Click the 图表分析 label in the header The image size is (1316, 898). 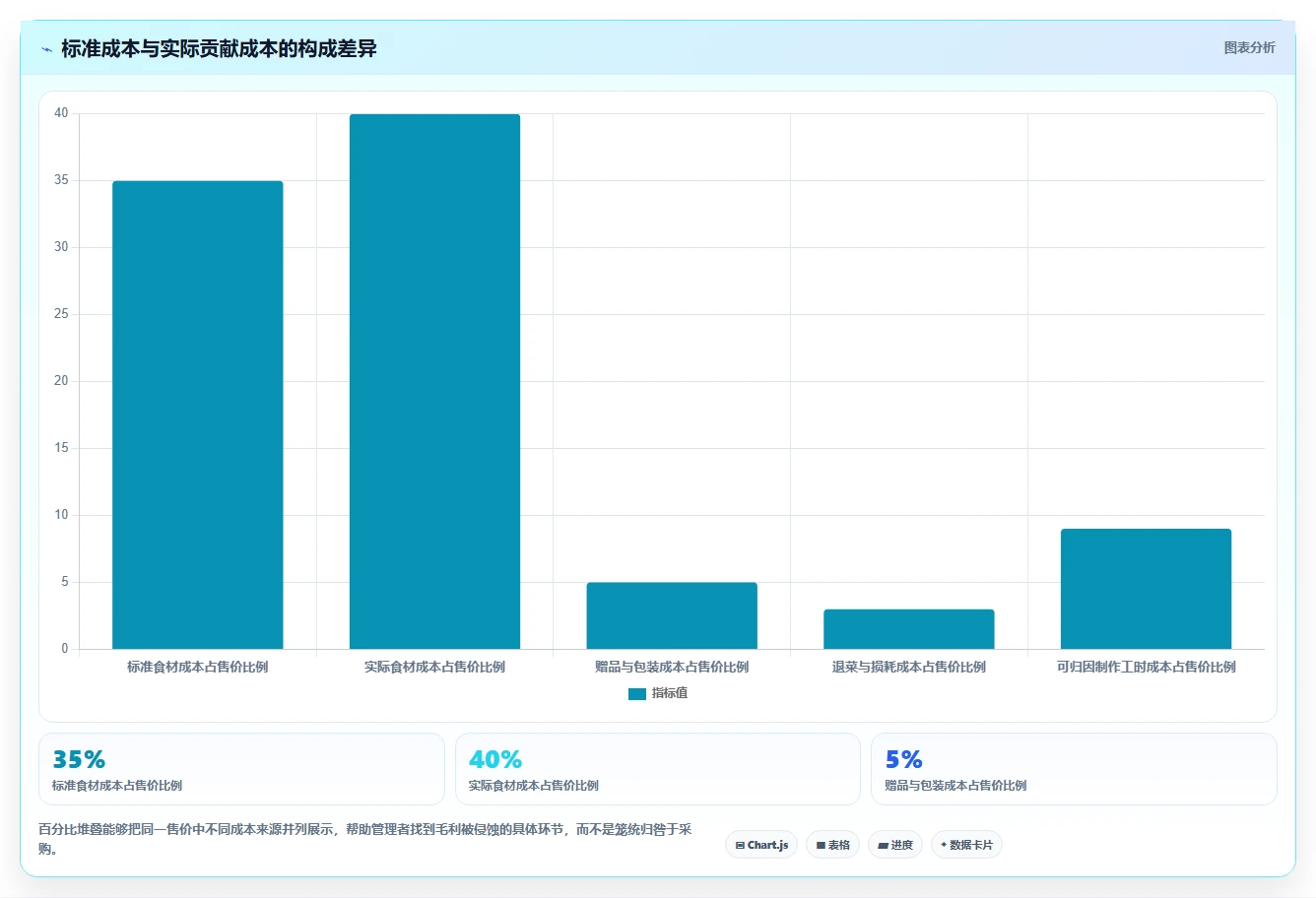[1249, 47]
